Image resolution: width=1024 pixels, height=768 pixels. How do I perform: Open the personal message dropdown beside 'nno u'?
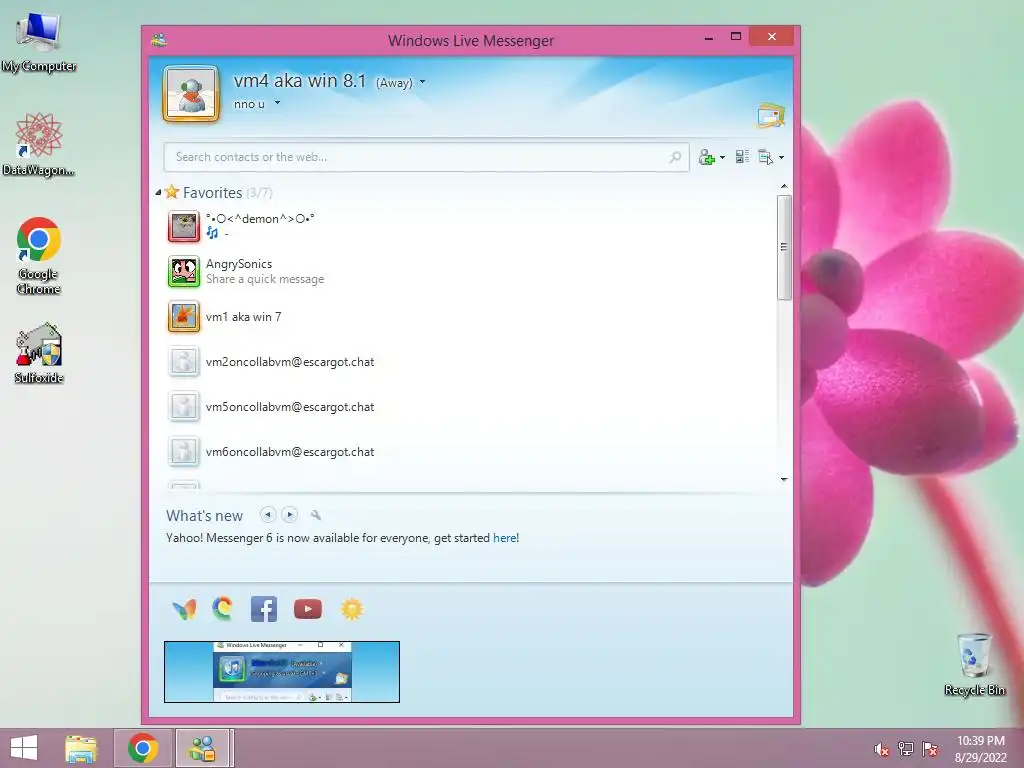tap(278, 103)
